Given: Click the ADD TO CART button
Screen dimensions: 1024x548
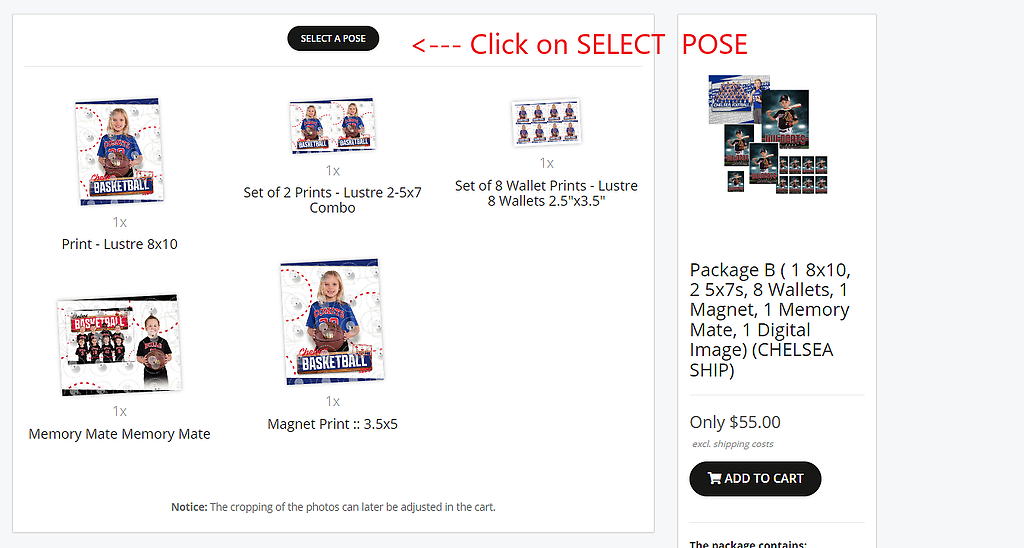Looking at the screenshot, I should click(x=755, y=478).
